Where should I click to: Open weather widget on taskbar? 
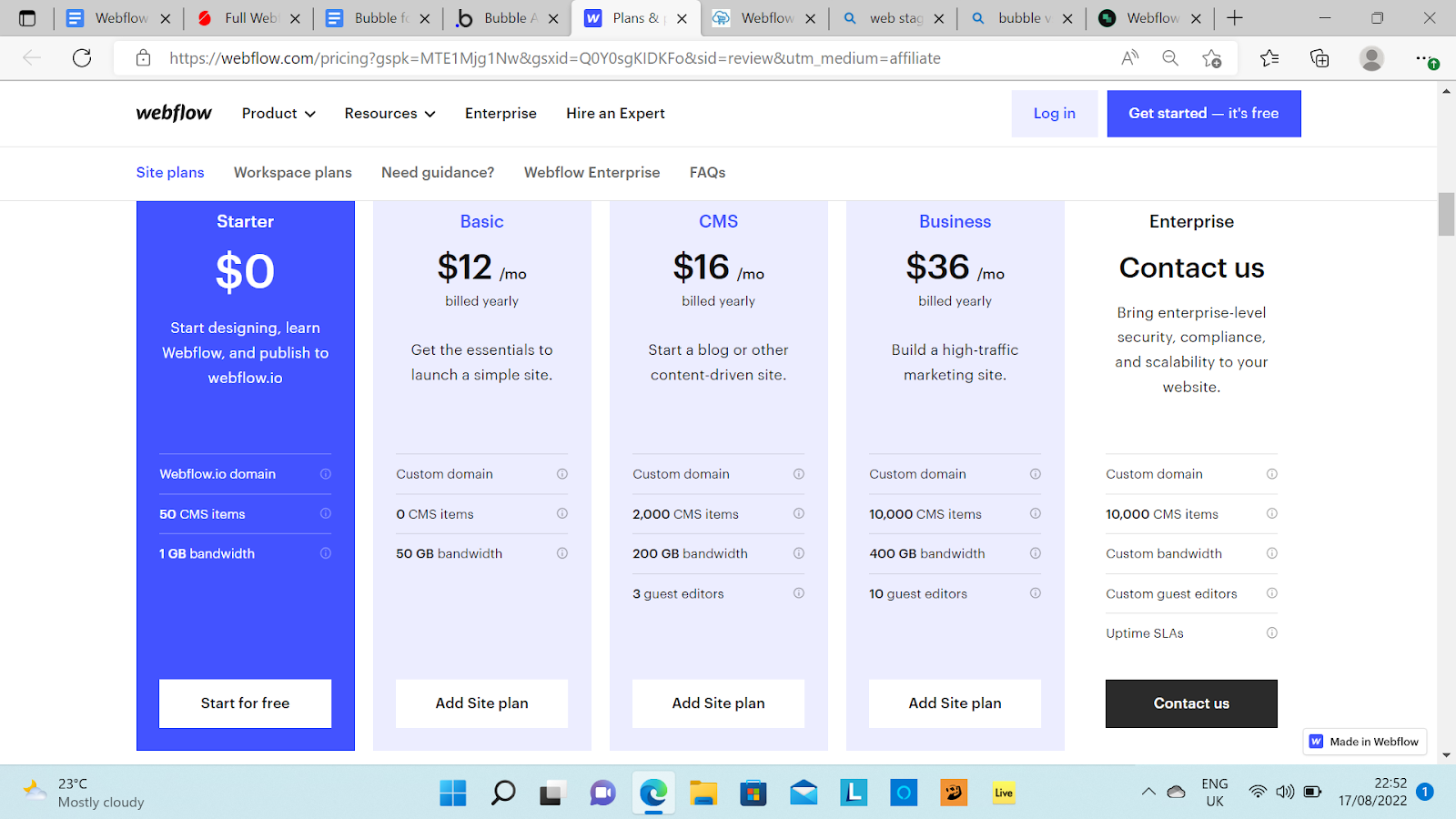[84, 793]
